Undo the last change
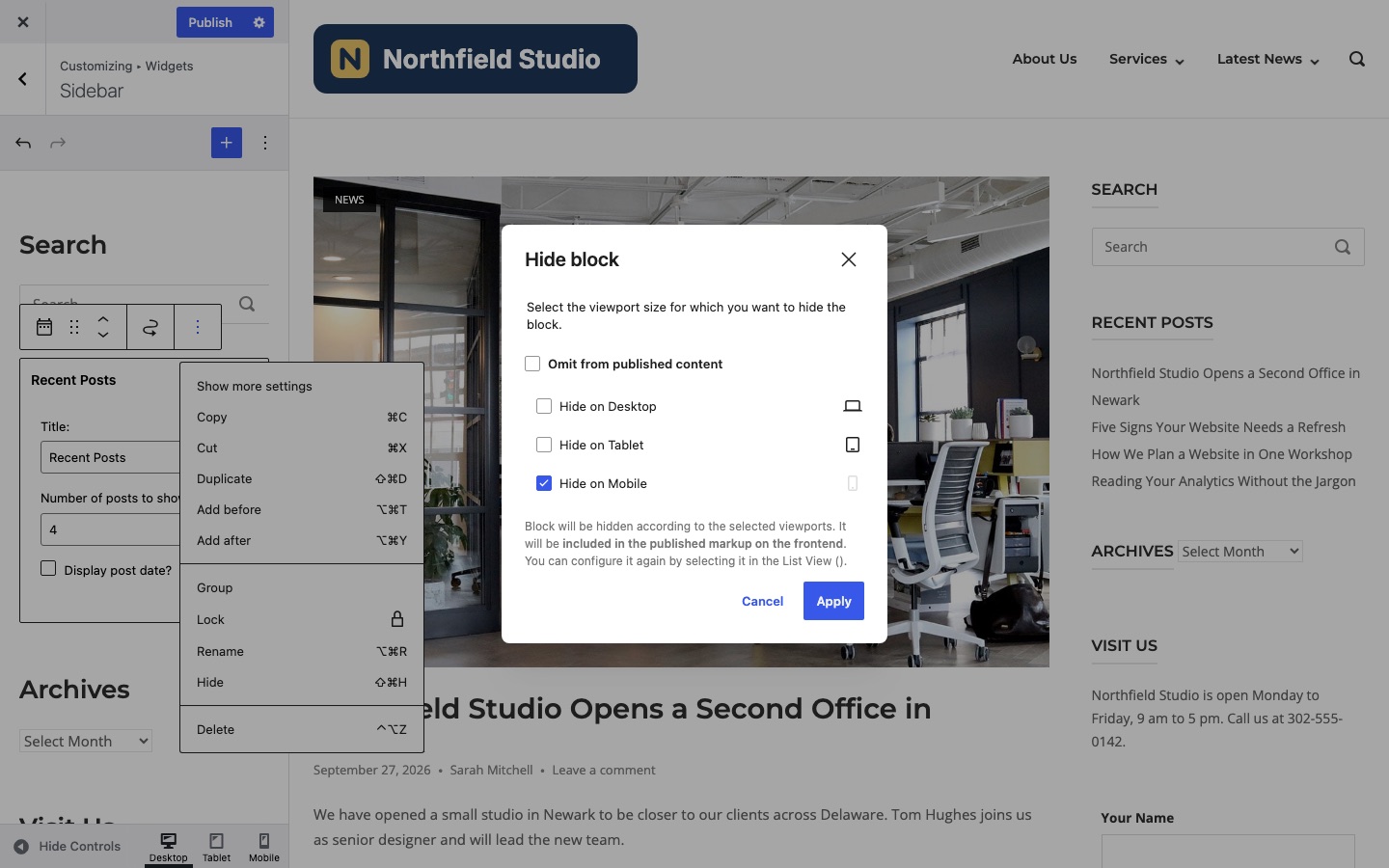 tap(23, 143)
